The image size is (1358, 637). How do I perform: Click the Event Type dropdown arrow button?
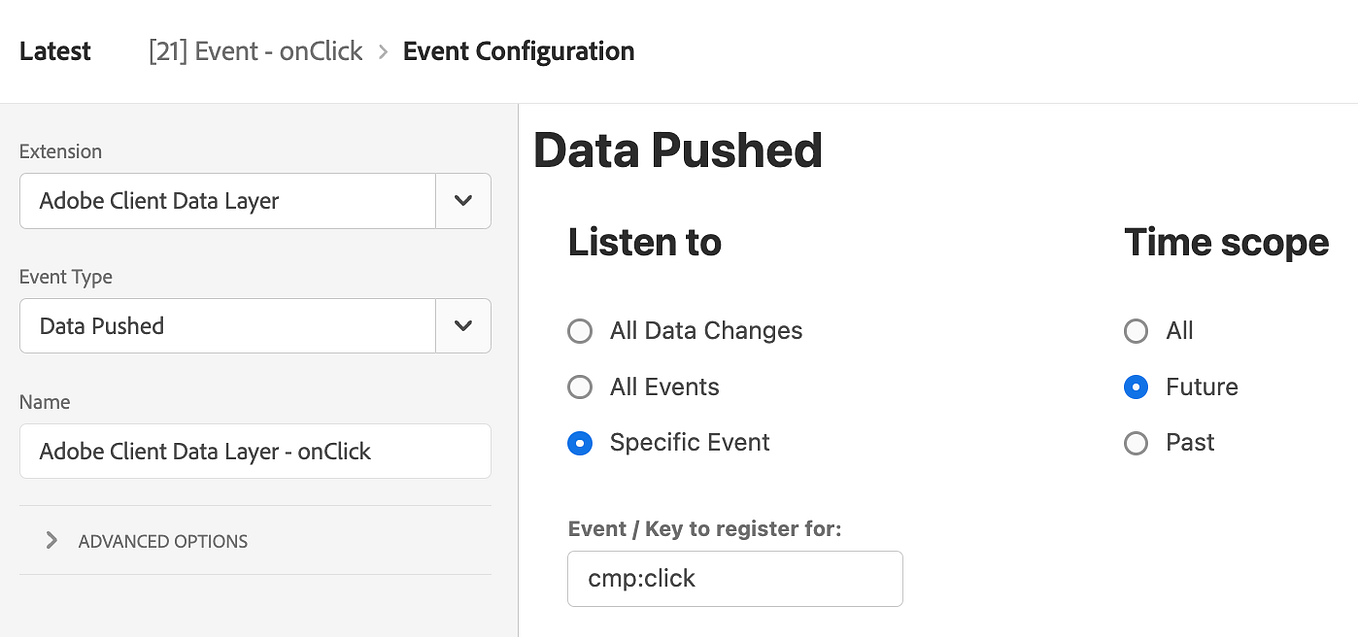coord(463,326)
